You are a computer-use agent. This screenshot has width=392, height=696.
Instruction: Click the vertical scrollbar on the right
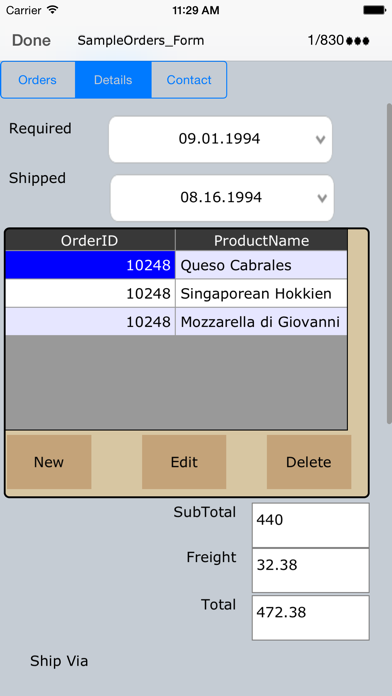pos(389,264)
